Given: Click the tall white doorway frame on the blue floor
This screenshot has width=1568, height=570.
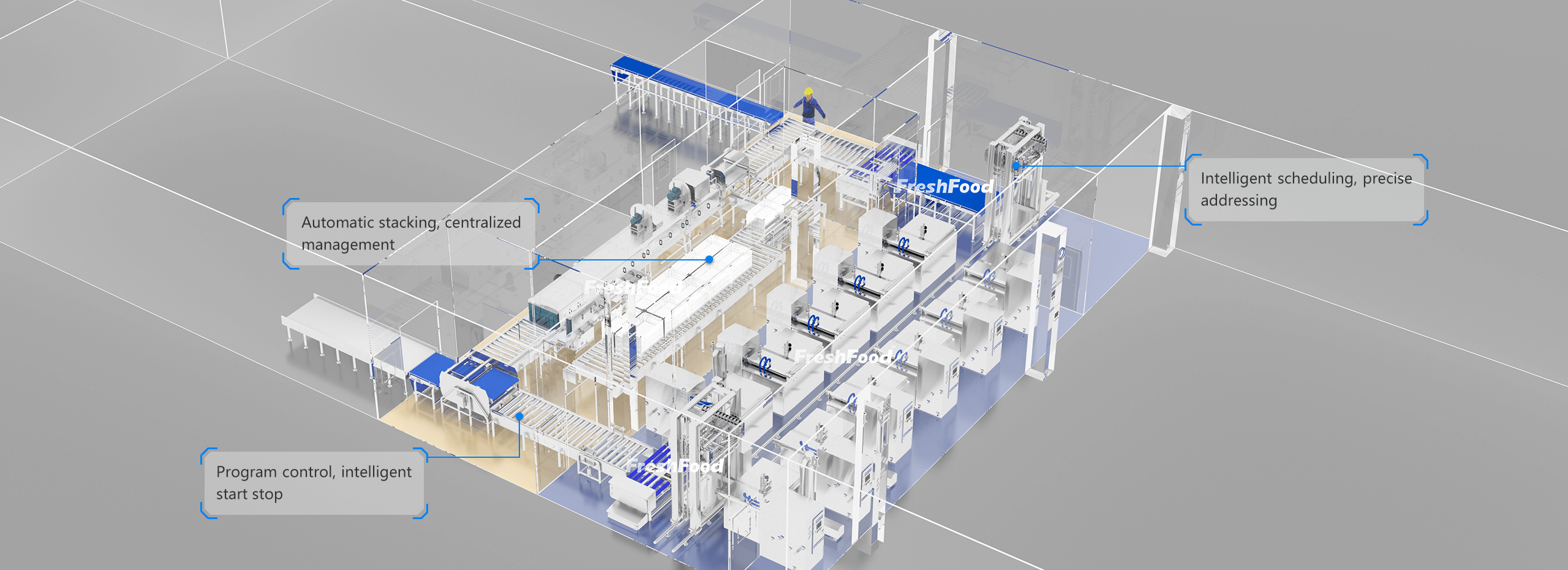Looking at the screenshot, I should [1047, 300].
